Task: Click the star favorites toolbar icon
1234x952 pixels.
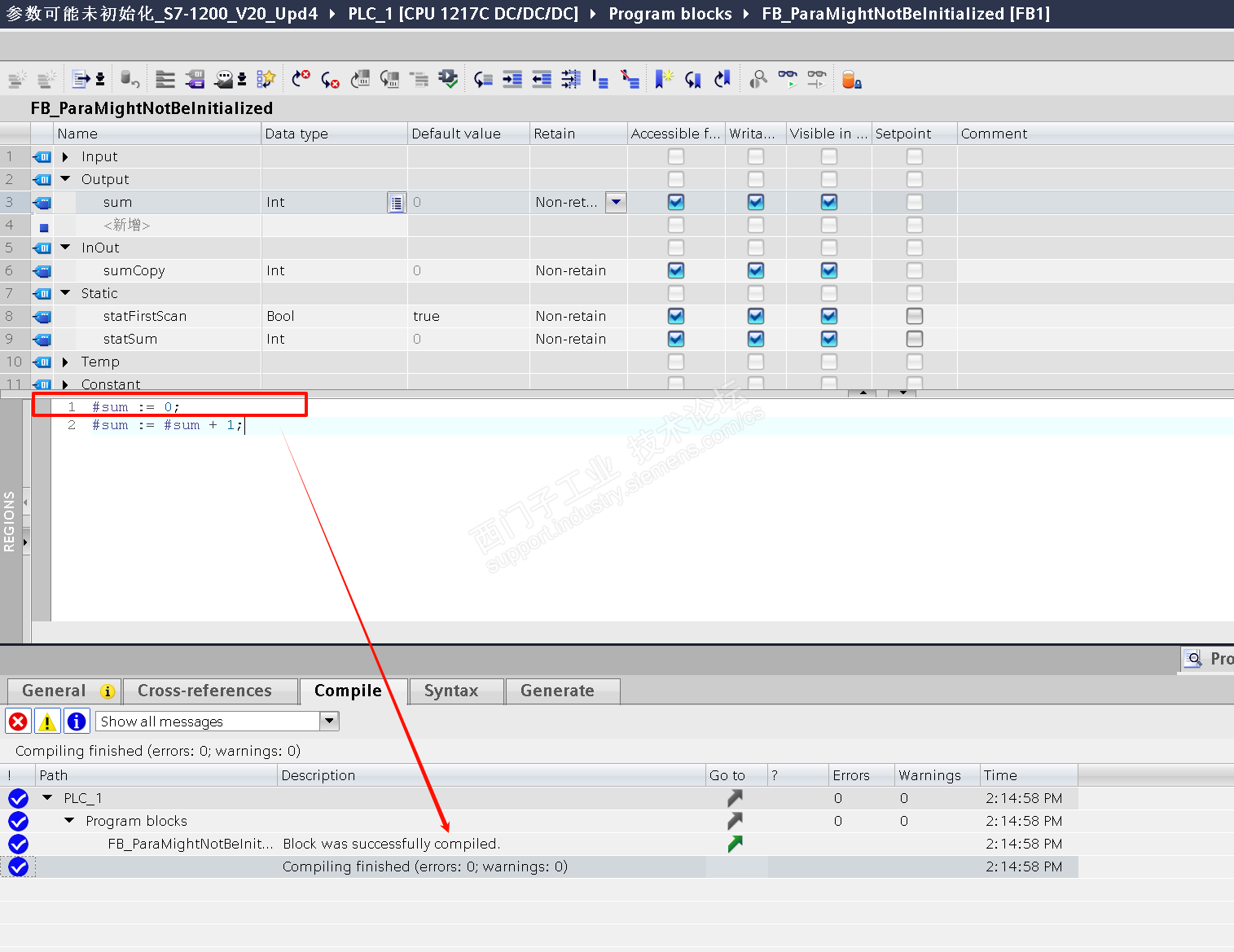Action: pyautogui.click(x=266, y=79)
